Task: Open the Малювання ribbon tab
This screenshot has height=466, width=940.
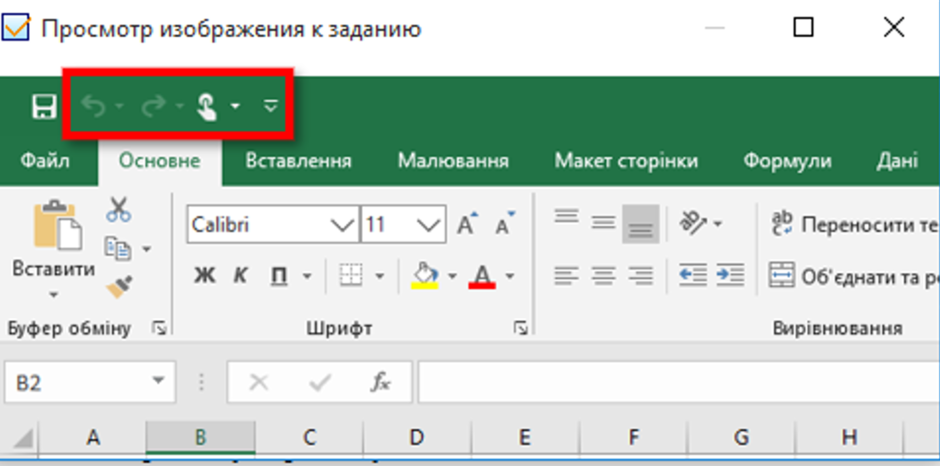Action: pos(453,161)
